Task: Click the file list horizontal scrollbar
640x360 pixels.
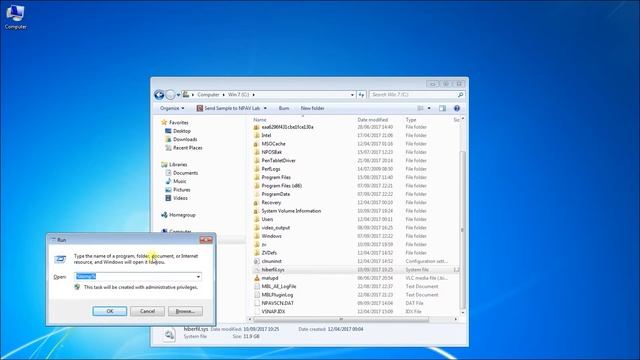Action: [x=341, y=319]
